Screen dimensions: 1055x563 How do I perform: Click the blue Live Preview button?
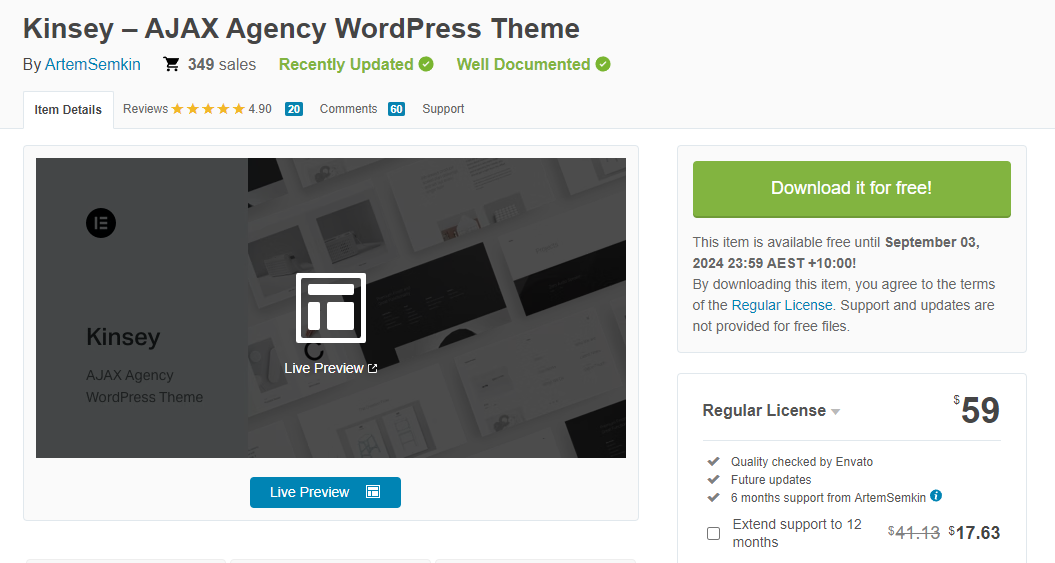325,492
